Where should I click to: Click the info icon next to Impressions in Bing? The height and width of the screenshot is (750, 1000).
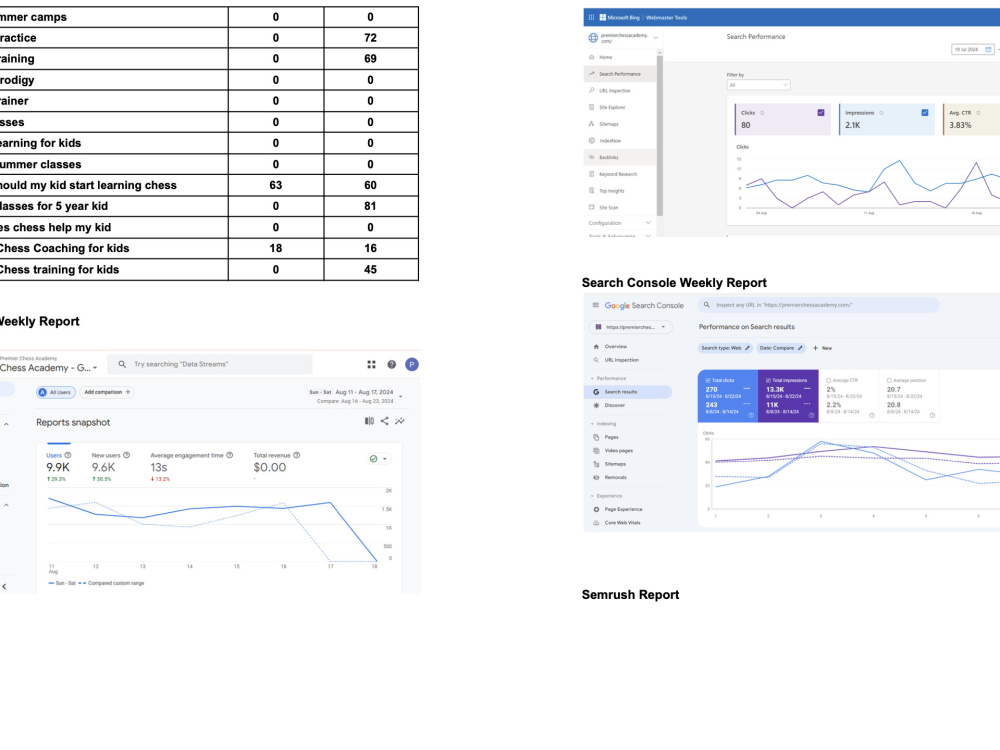point(881,113)
